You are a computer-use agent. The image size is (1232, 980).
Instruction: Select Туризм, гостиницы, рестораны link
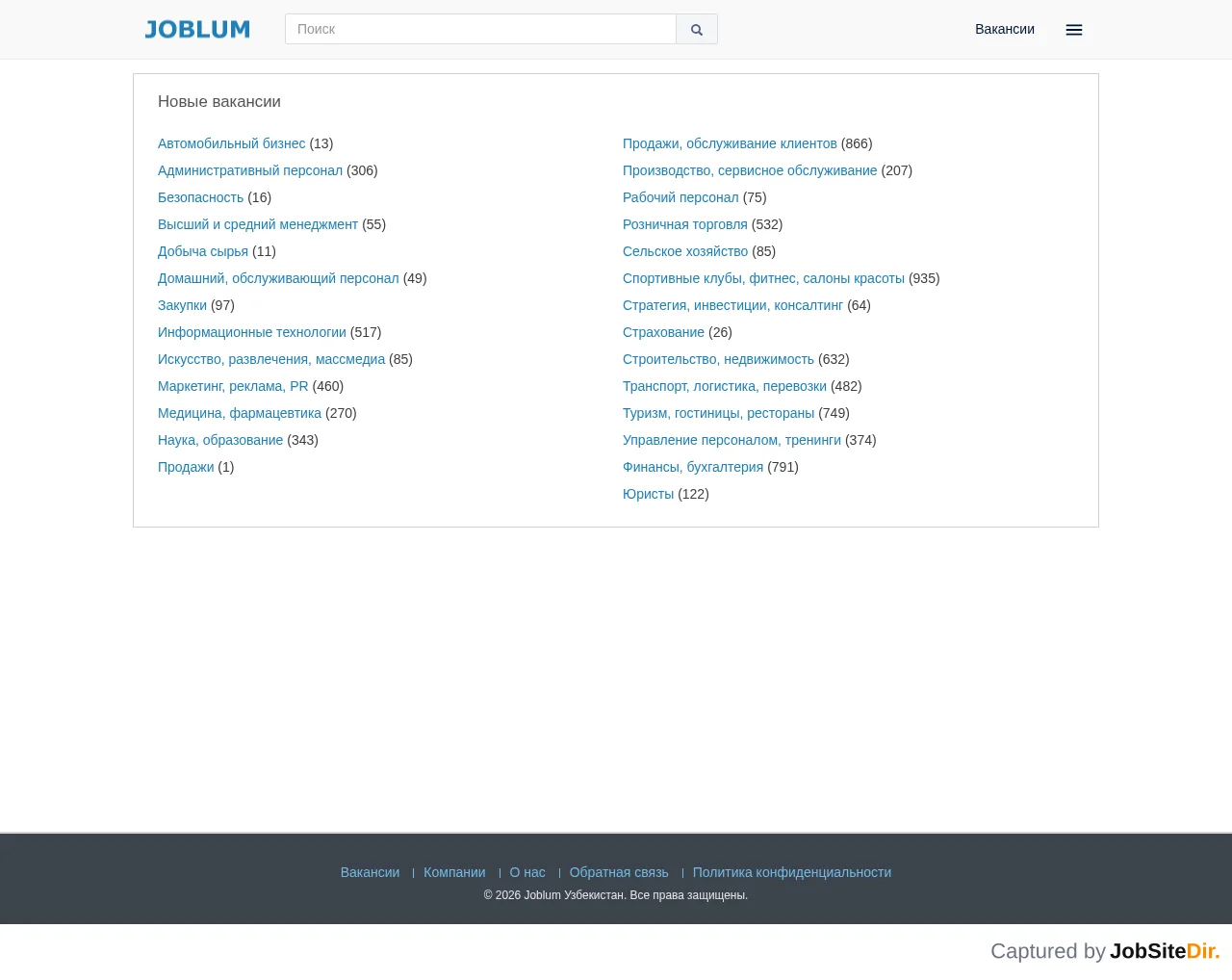pyautogui.click(x=718, y=413)
